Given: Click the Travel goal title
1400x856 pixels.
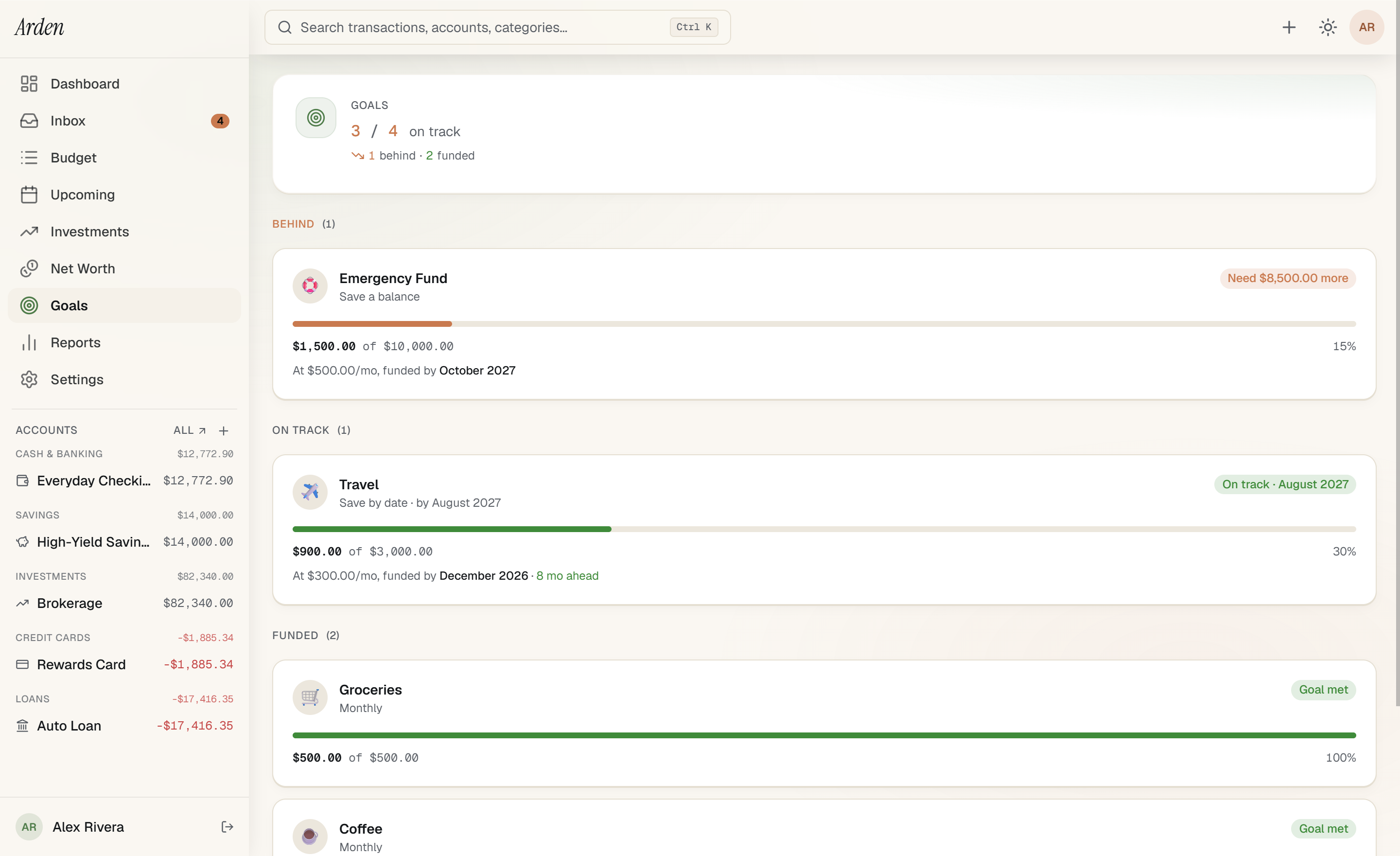Looking at the screenshot, I should point(359,485).
